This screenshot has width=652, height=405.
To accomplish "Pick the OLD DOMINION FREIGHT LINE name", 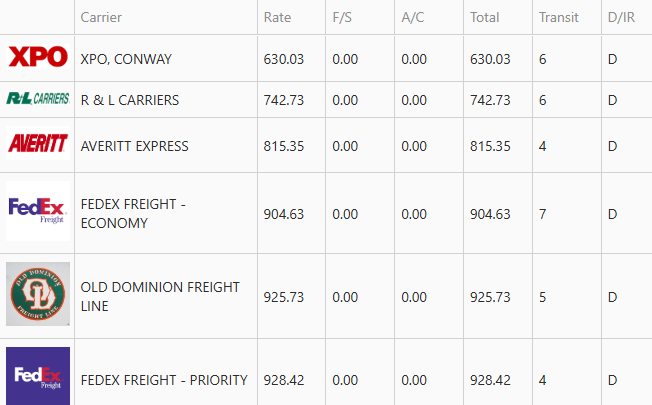I will [x=160, y=296].
